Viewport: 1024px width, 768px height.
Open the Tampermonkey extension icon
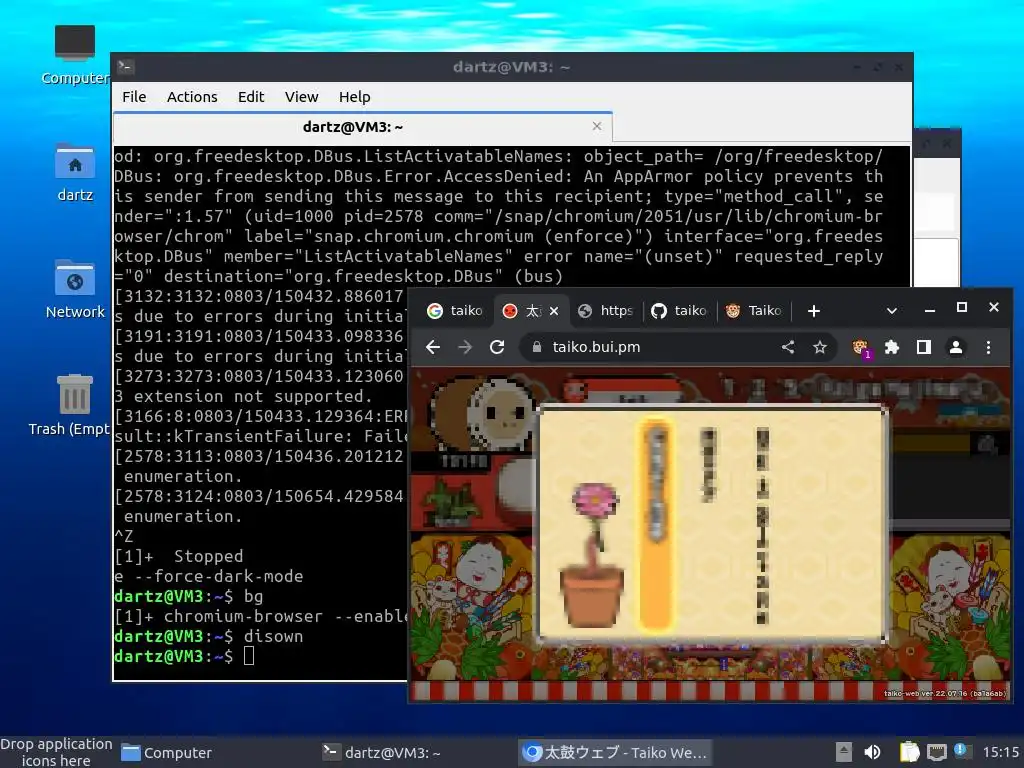coord(861,347)
